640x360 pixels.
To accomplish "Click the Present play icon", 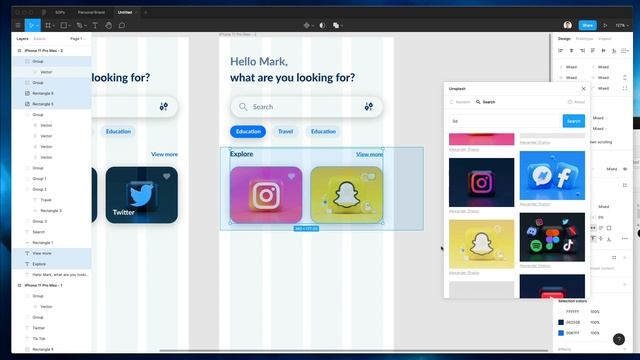I will [x=605, y=25].
